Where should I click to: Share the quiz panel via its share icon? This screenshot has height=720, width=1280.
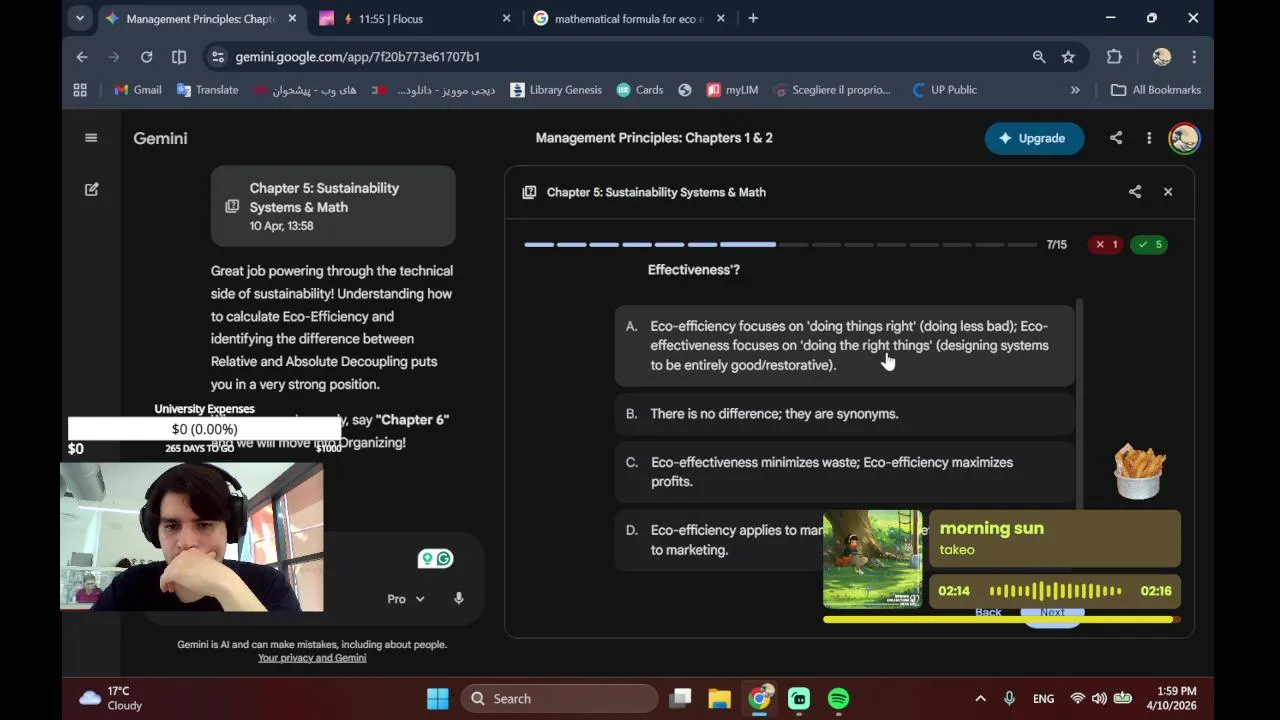tap(1135, 192)
